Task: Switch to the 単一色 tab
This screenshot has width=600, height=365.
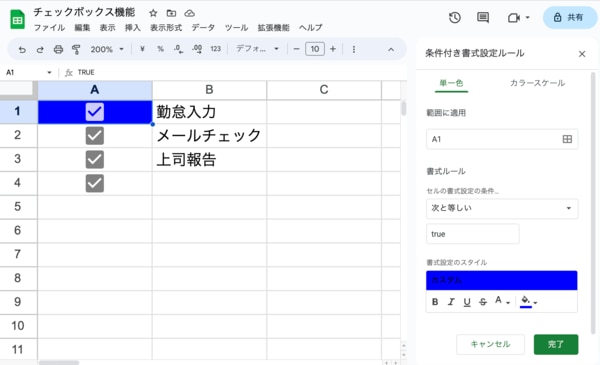Action: 451,83
